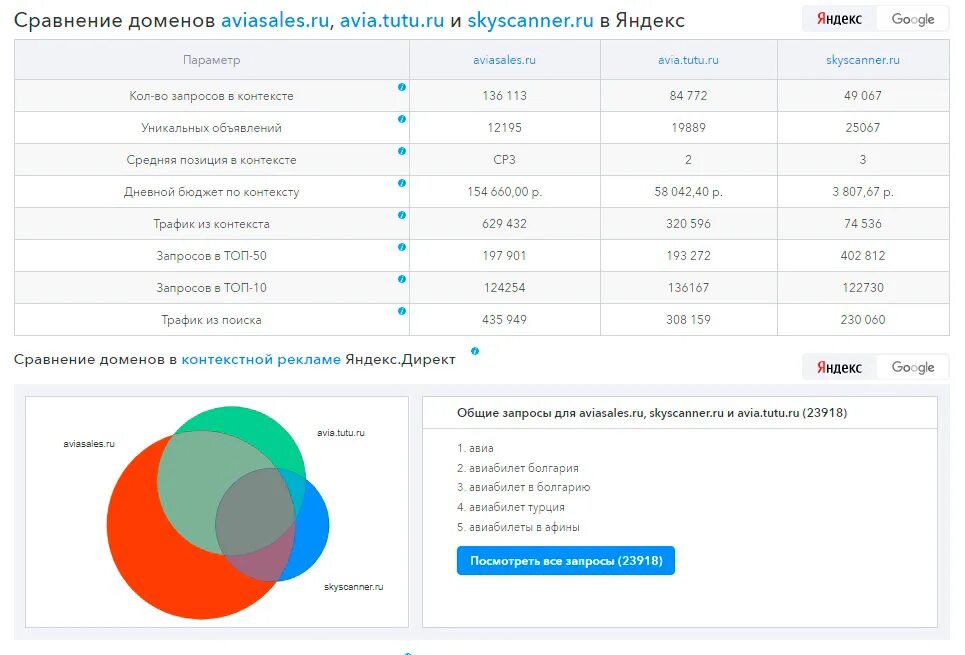Click context traffic value 629 432

pos(504,224)
